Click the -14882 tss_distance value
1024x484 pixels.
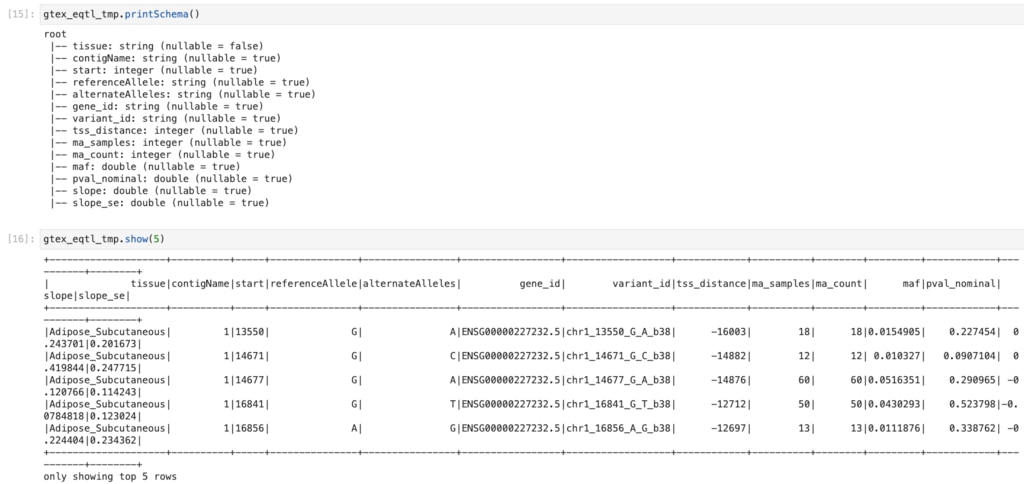[727, 355]
